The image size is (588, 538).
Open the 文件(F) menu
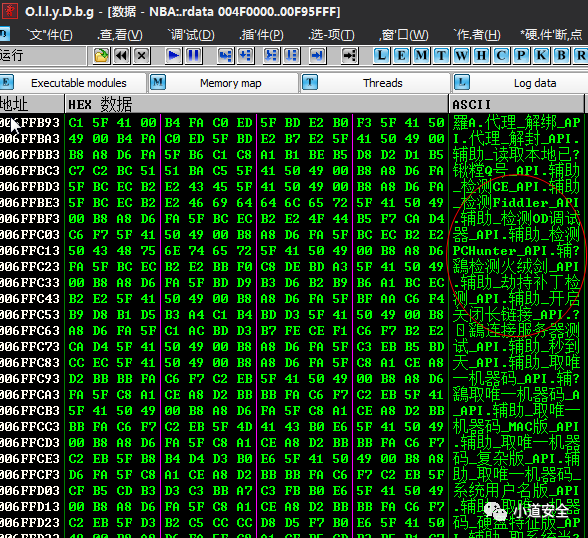[x=50, y=35]
